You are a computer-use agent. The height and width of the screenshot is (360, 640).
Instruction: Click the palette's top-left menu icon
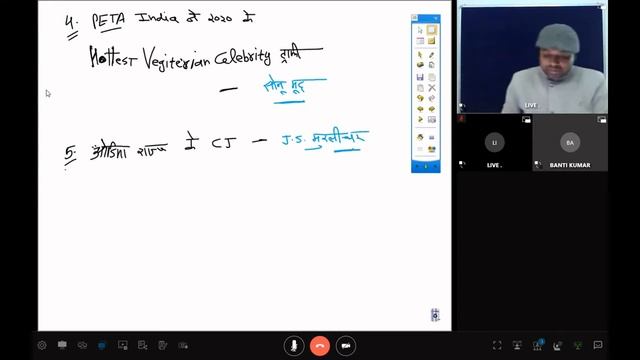coord(415,18)
